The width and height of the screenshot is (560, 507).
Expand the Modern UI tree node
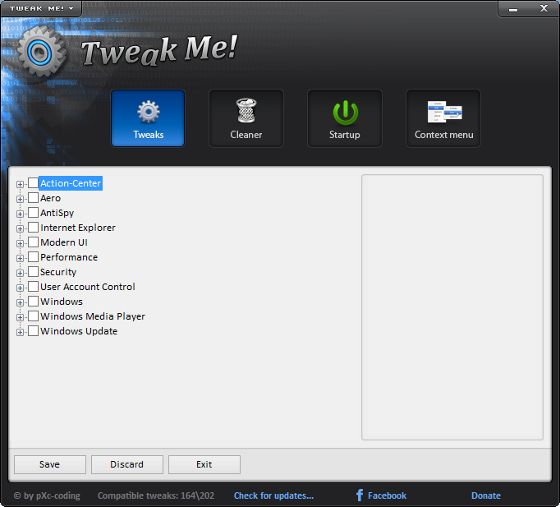(20, 244)
